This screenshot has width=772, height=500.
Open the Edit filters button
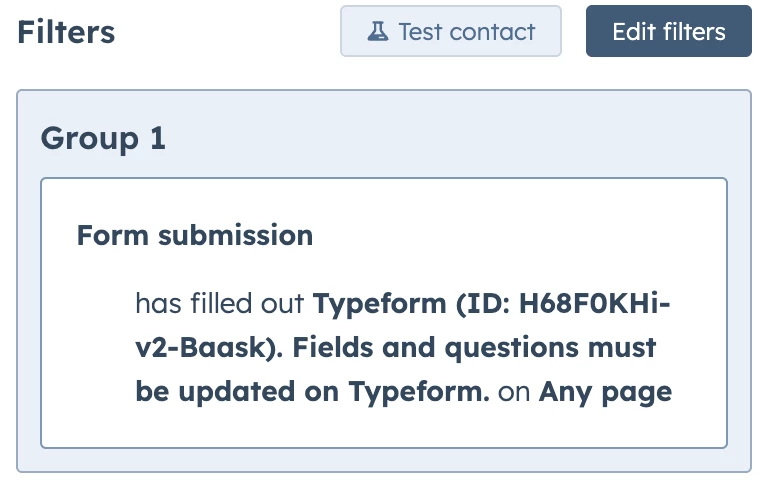pos(668,31)
